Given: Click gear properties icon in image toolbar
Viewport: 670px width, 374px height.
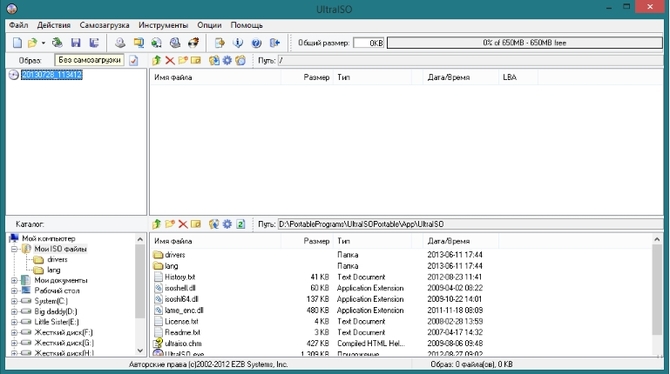Looking at the screenshot, I should 227,60.
